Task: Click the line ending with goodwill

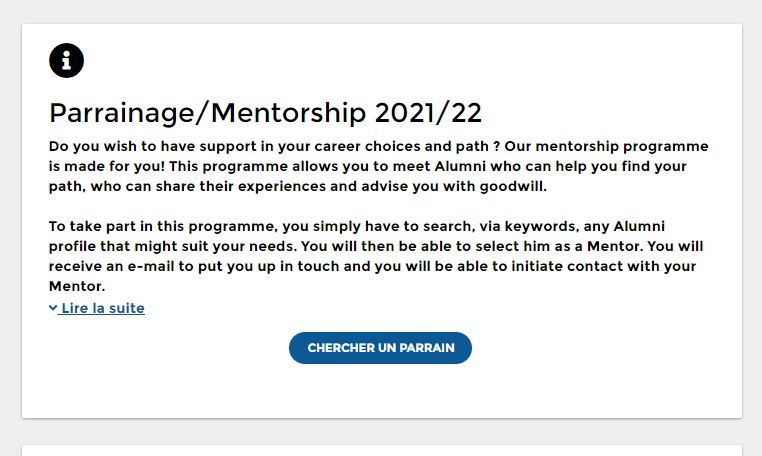Action: (x=298, y=186)
